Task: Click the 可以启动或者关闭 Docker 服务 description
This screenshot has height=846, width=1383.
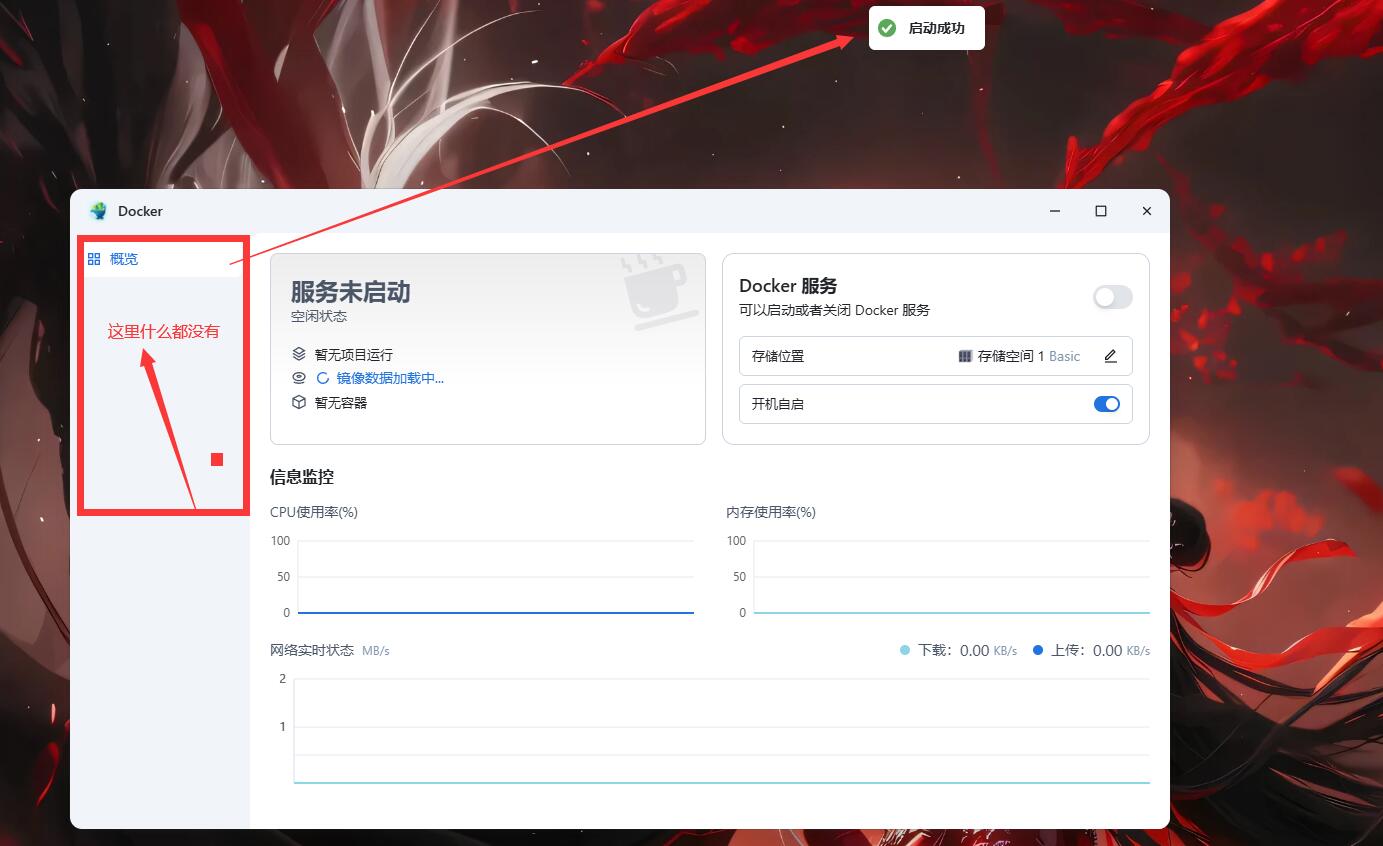Action: (834, 310)
